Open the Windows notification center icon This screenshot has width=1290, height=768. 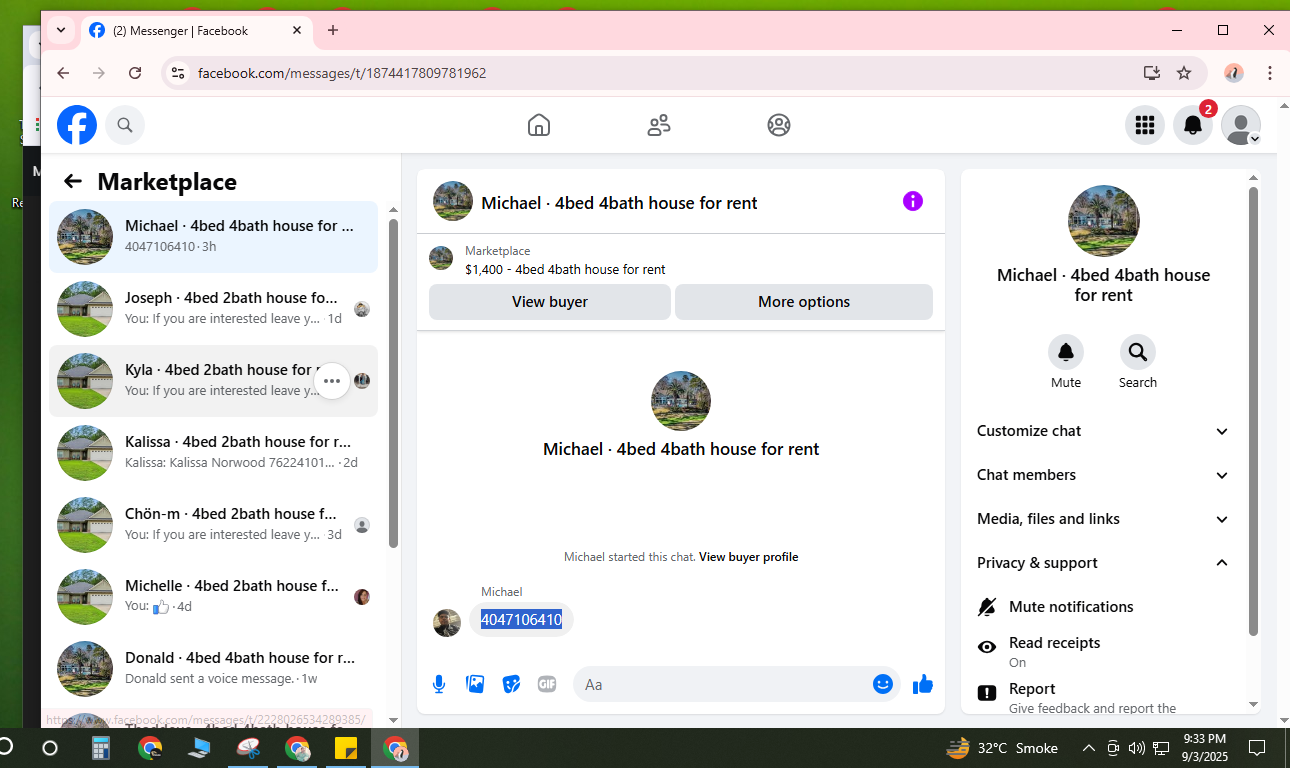[1257, 748]
